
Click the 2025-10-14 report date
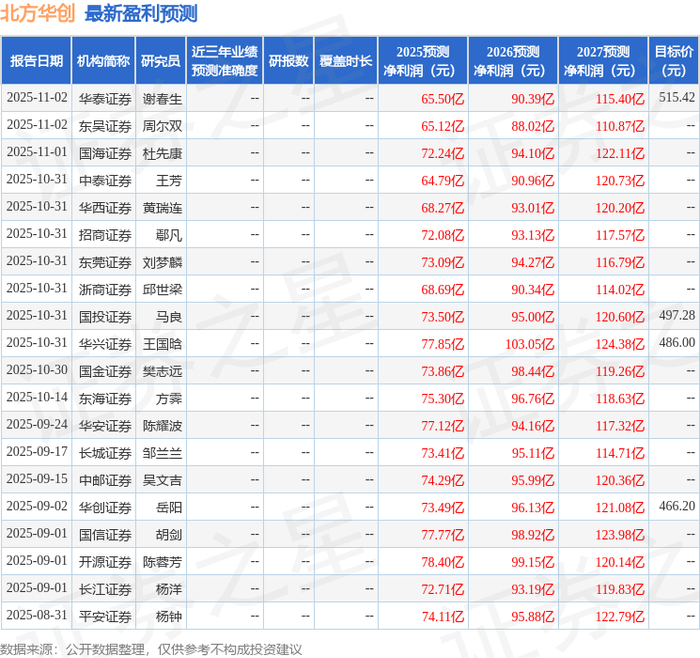click(37, 397)
